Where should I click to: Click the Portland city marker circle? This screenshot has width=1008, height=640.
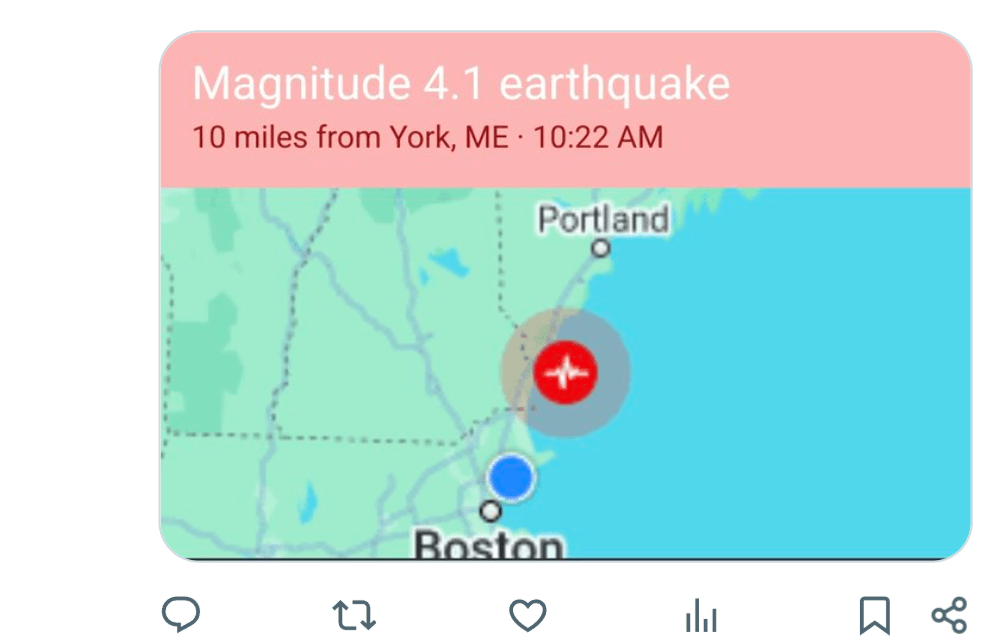600,248
